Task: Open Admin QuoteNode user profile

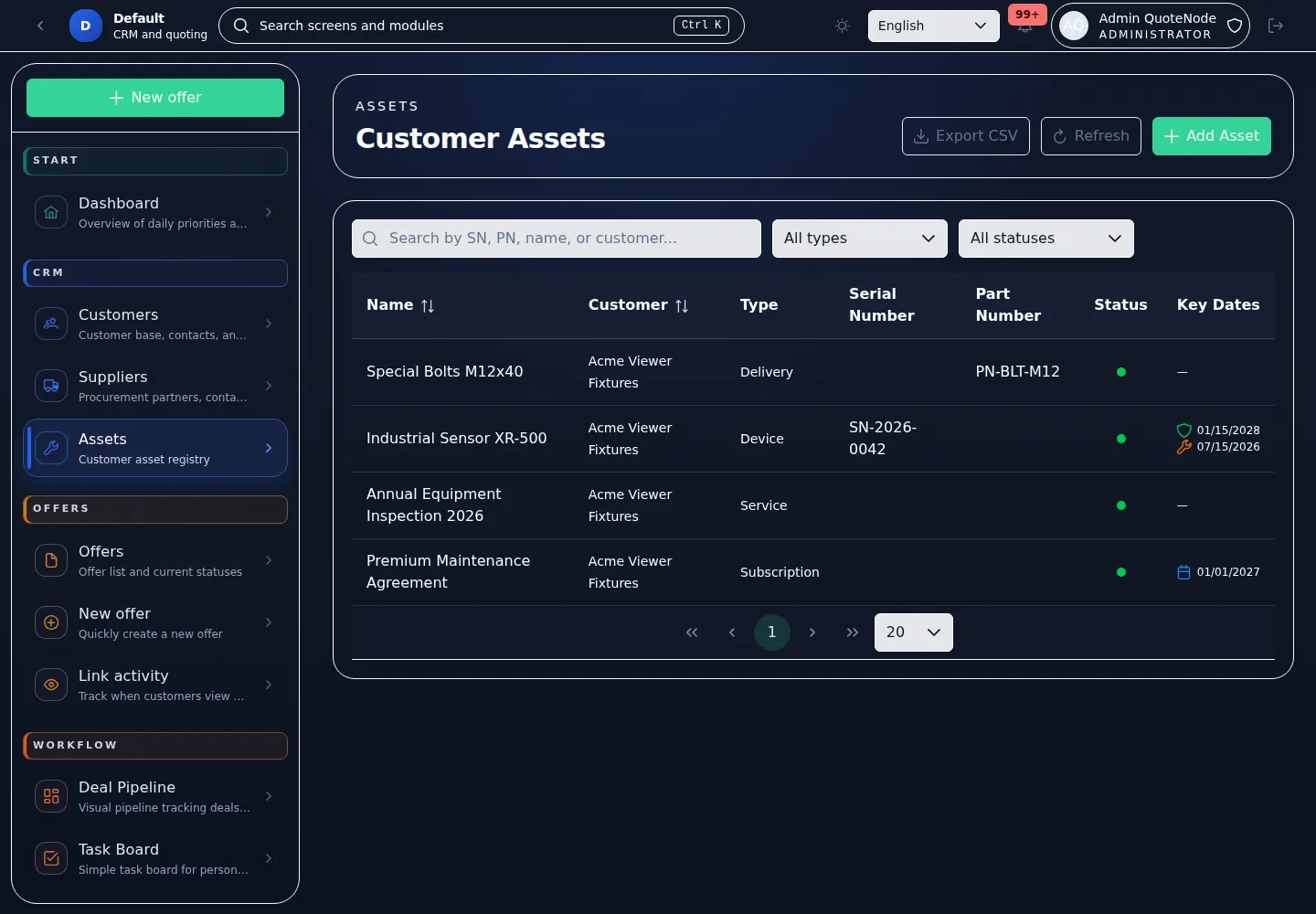Action: (x=1151, y=26)
